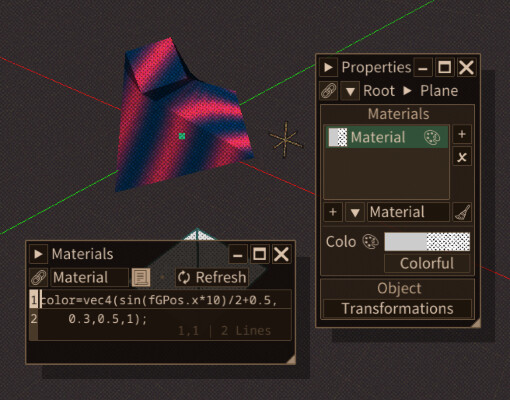This screenshot has height=400, width=510.
Task: Select Root in the breadcrumb path
Action: [x=379, y=91]
